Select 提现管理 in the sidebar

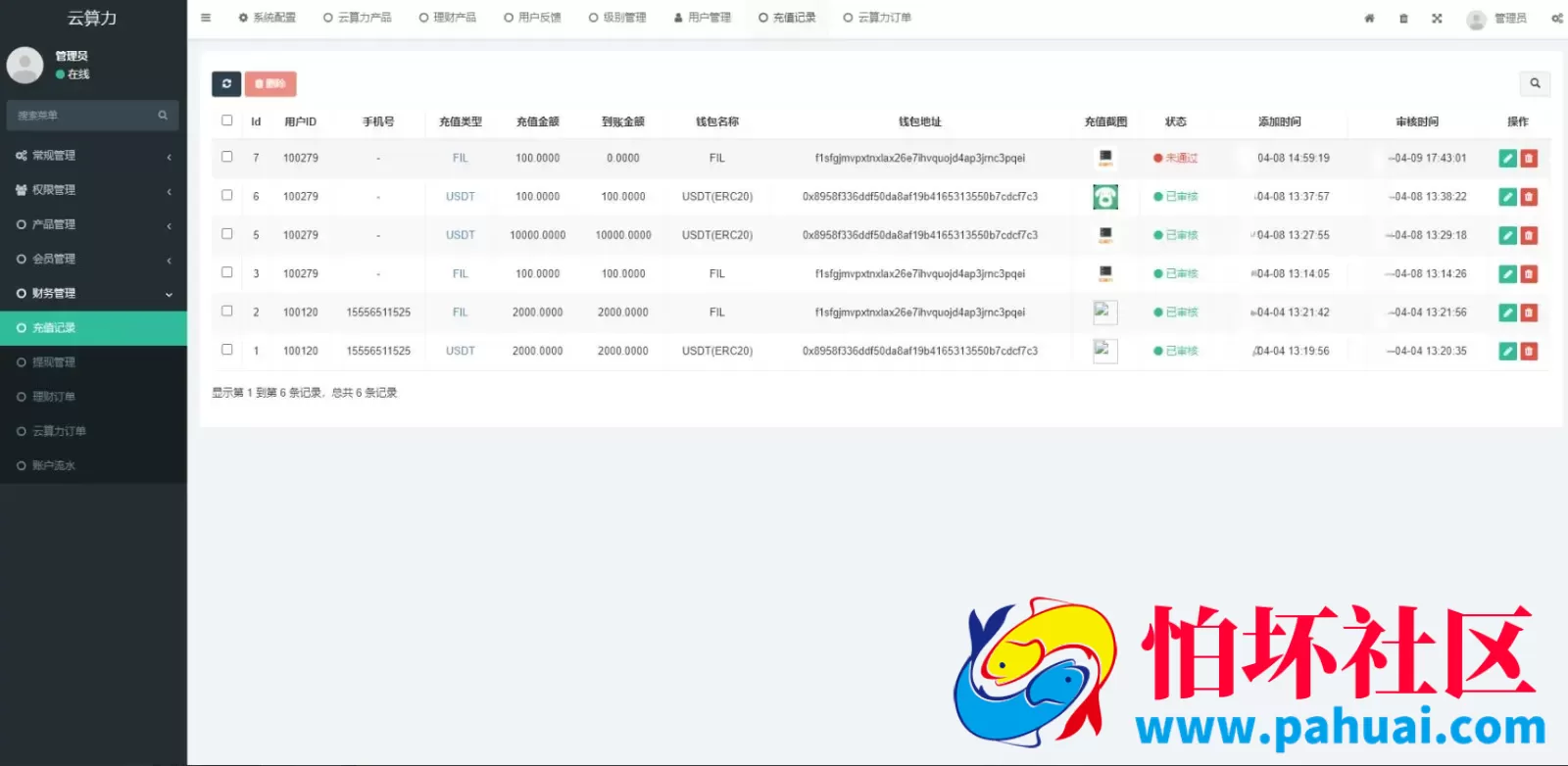pos(93,362)
